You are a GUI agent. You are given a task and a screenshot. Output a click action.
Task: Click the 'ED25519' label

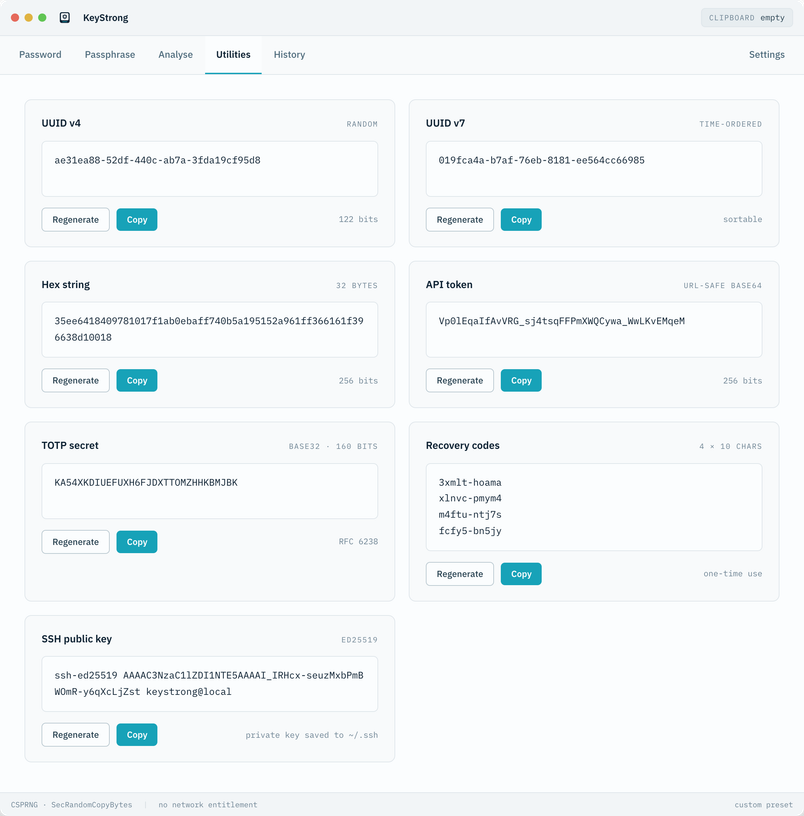(x=359, y=640)
